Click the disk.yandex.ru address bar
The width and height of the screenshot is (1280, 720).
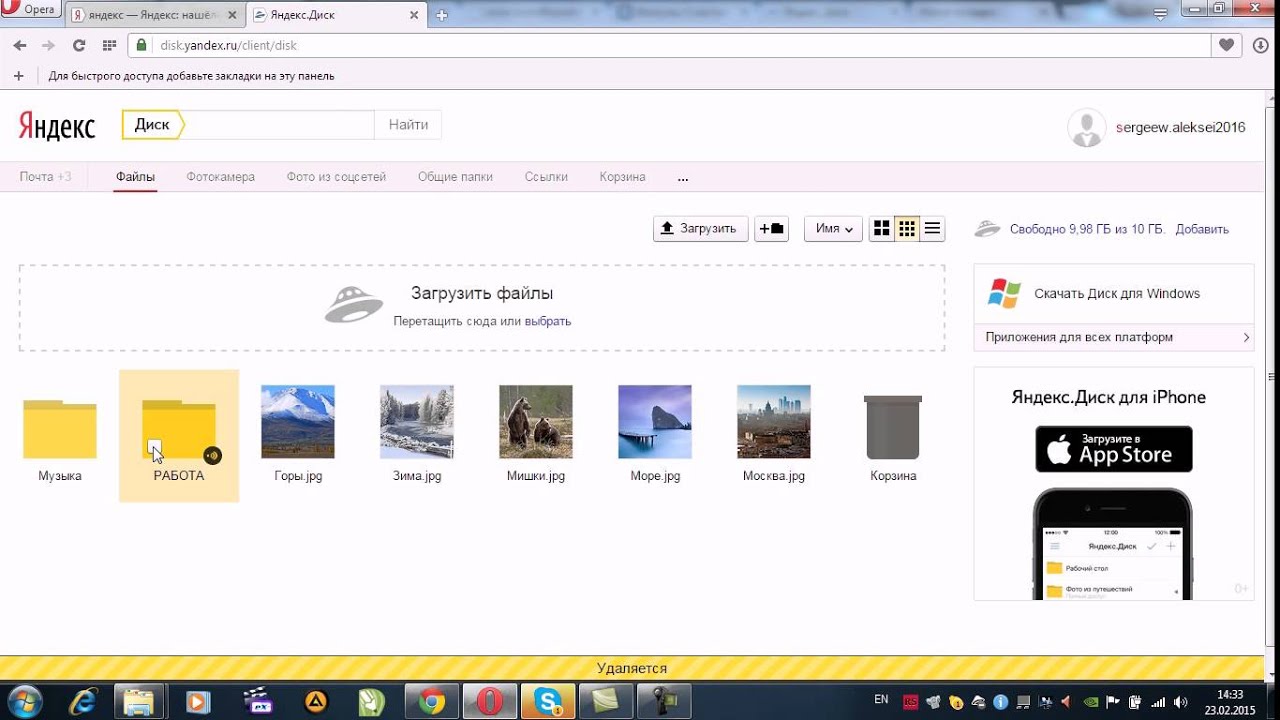click(x=669, y=46)
